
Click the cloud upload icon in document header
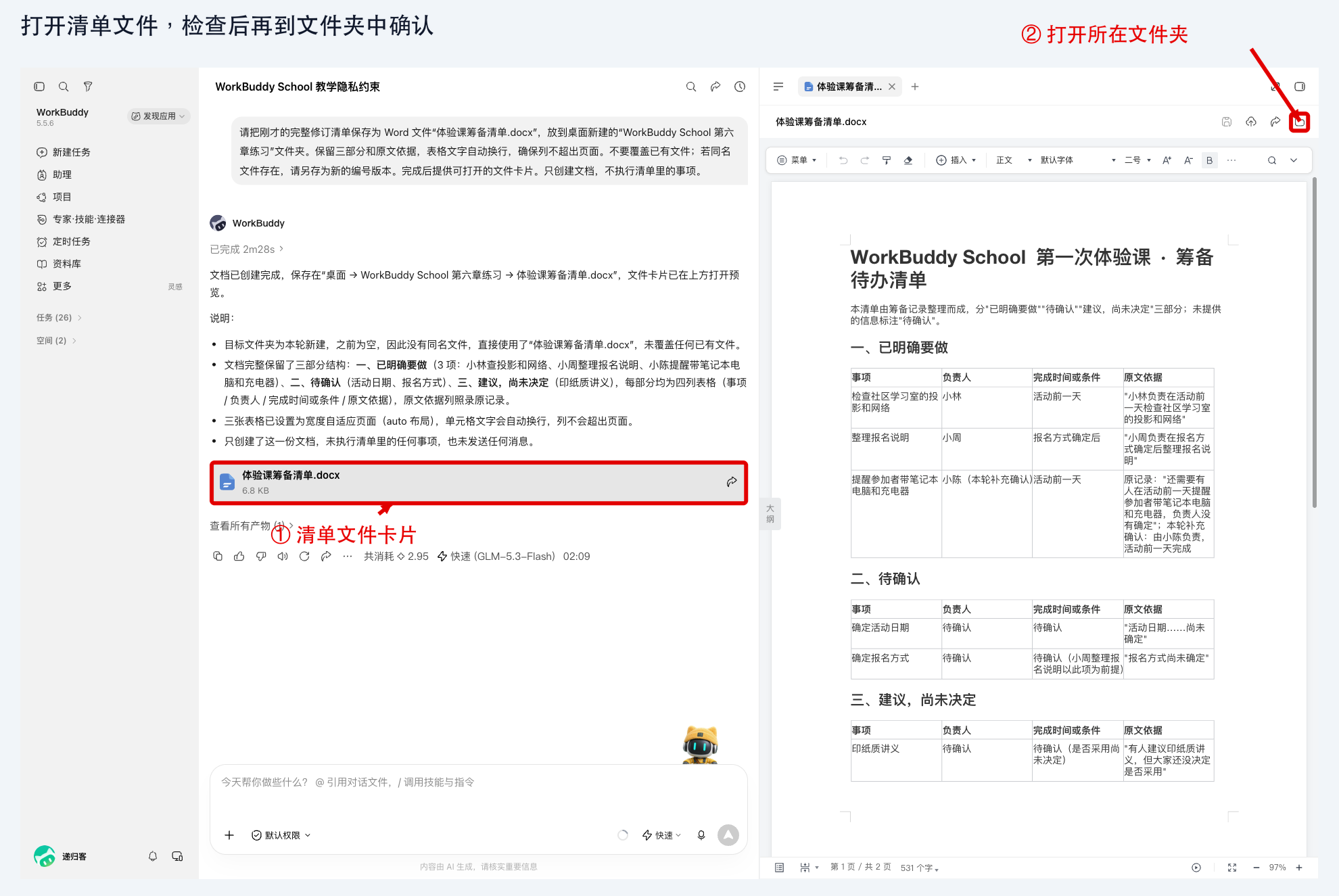coord(1251,122)
